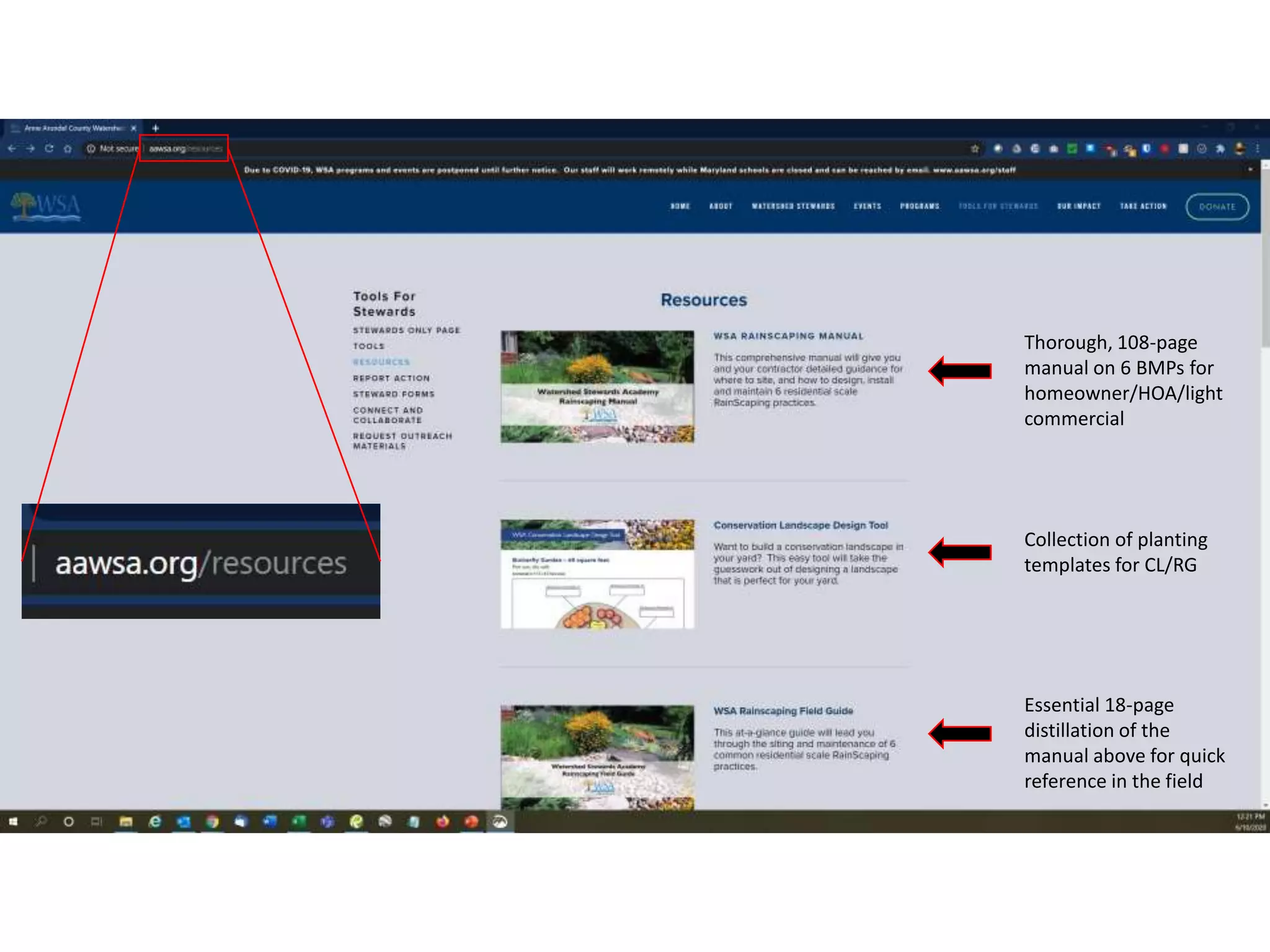The height and width of the screenshot is (952, 1270).
Task: Open File Explorer from the taskbar
Action: click(x=126, y=822)
